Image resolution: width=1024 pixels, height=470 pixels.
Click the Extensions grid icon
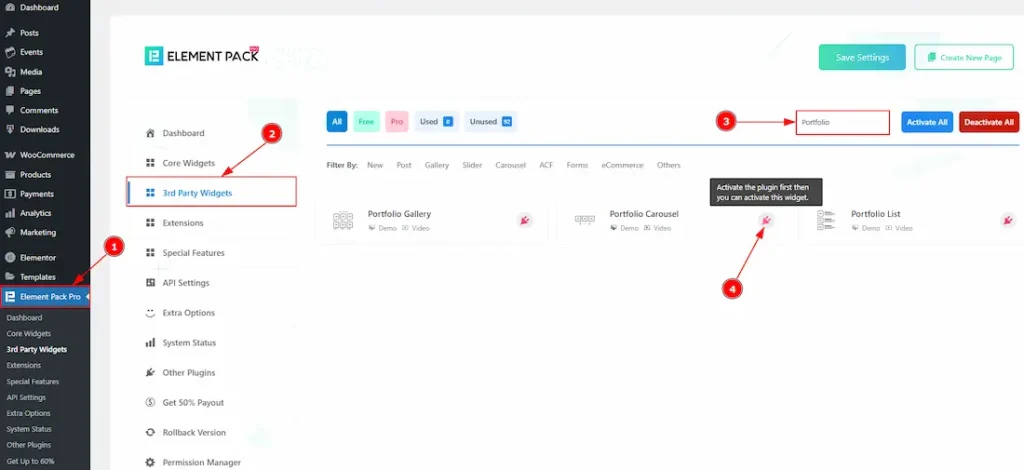[x=150, y=223]
